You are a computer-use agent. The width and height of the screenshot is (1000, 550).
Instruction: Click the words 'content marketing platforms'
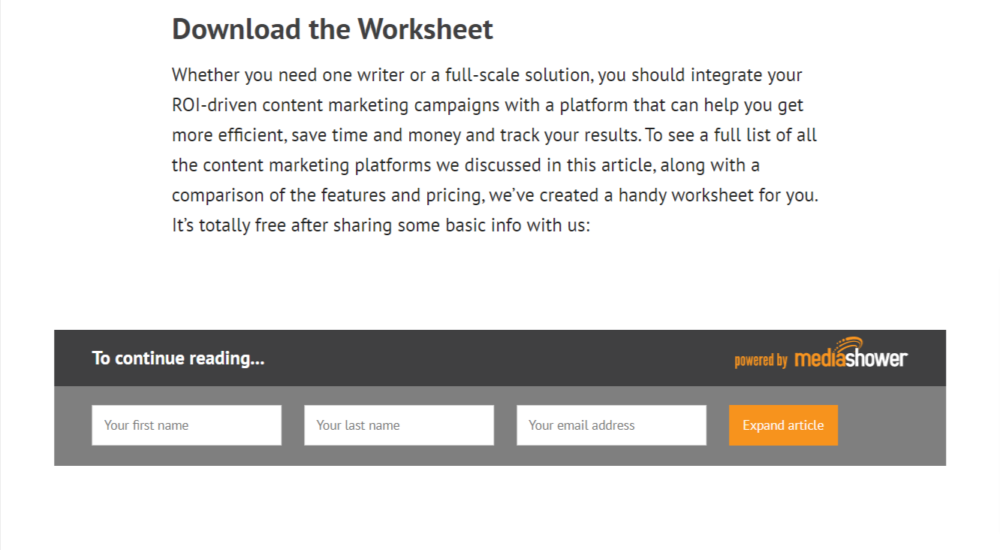tap(299, 165)
